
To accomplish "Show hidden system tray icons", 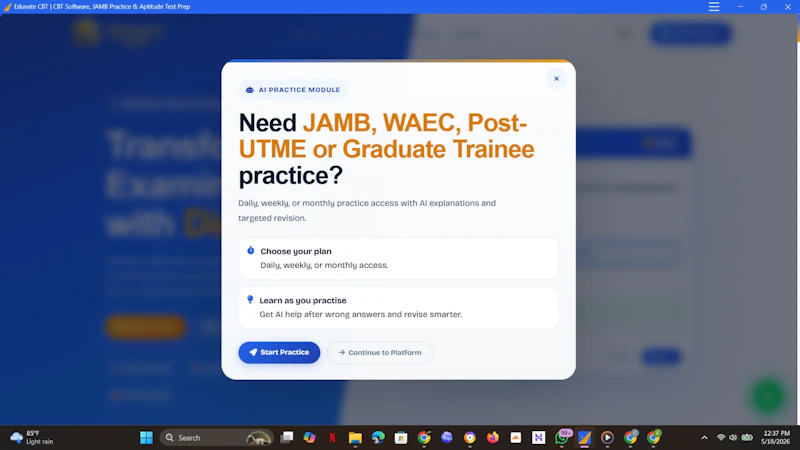I will click(704, 438).
